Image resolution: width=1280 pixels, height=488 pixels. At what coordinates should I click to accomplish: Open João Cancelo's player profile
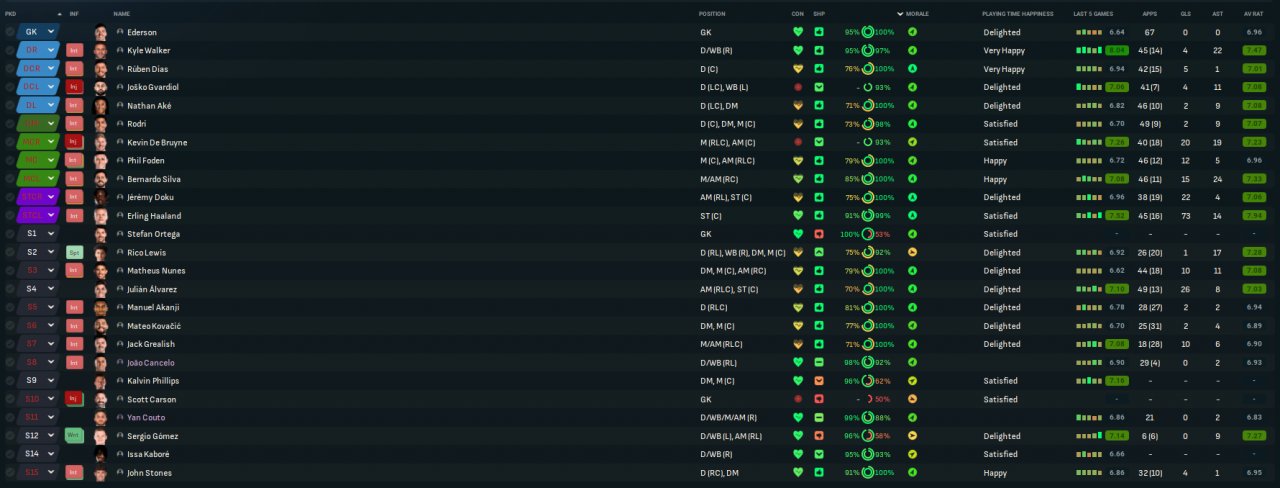[151, 362]
